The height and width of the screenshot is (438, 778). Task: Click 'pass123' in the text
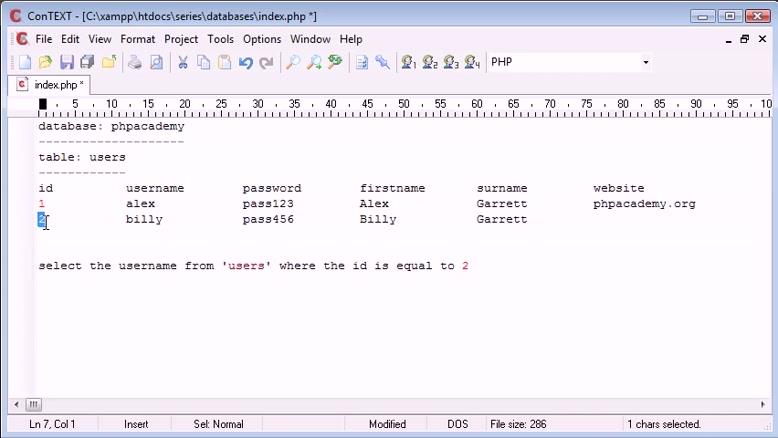[x=268, y=204]
